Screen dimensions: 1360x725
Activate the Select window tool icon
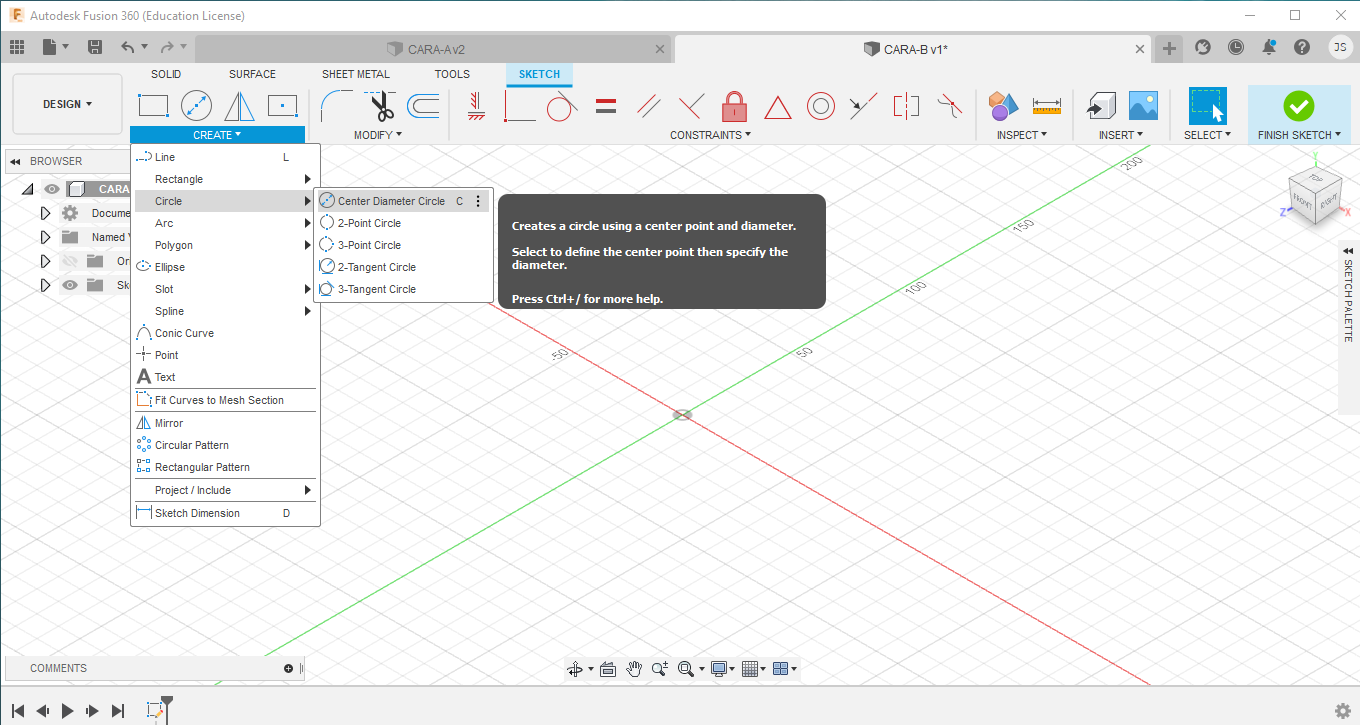pyautogui.click(x=1208, y=105)
